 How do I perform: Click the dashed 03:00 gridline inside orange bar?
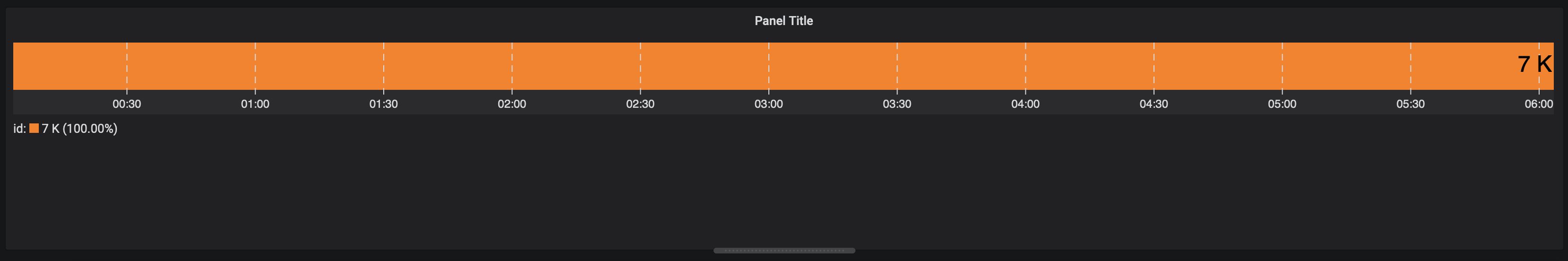coord(769,66)
